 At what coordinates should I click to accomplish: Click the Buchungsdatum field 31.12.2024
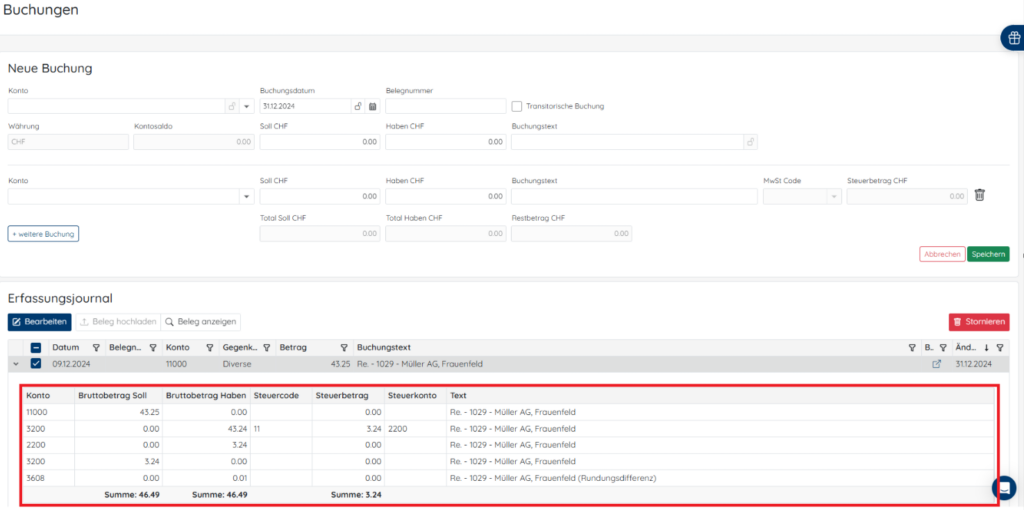coord(305,106)
